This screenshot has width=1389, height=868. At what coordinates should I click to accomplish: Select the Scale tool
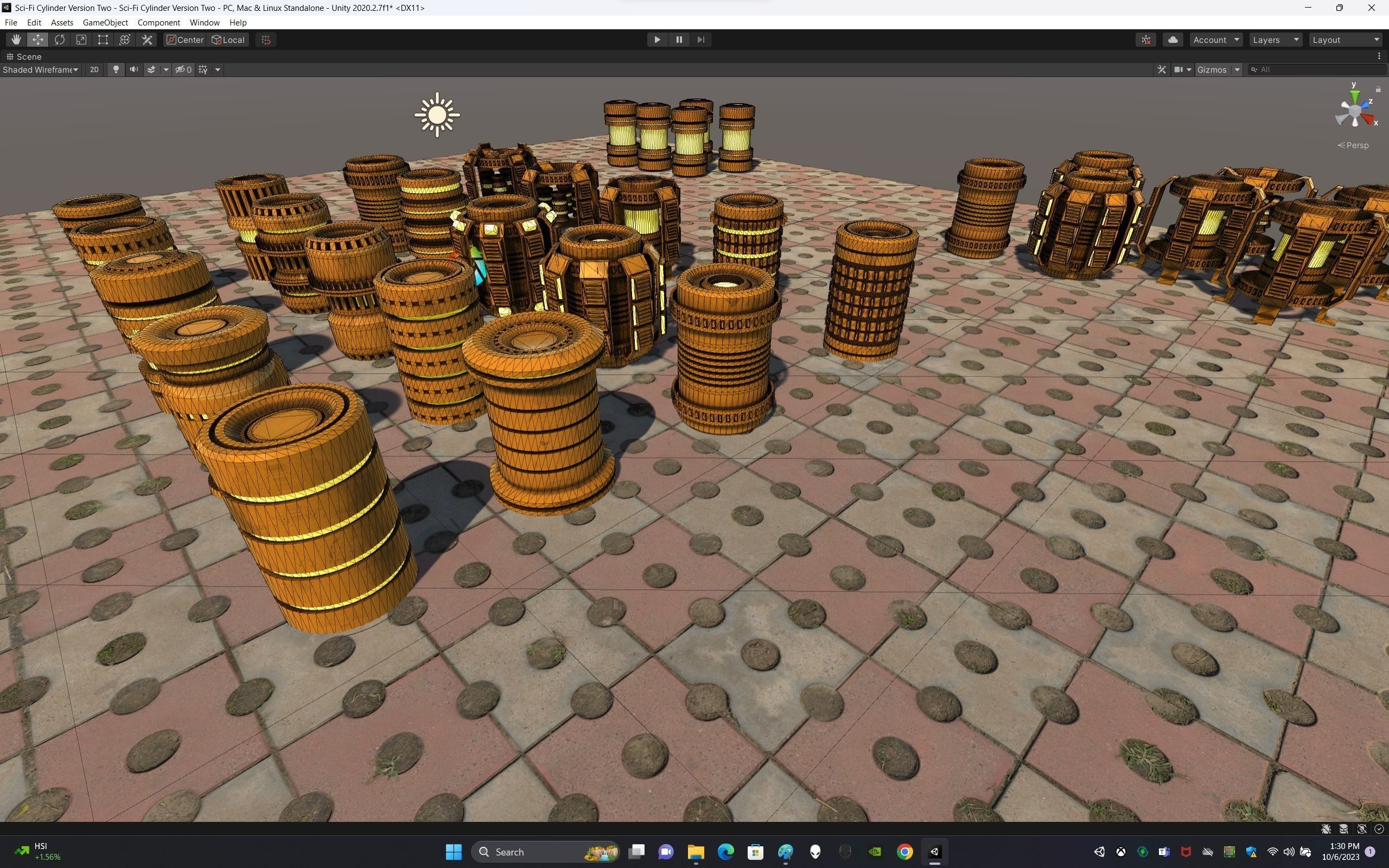click(x=81, y=40)
